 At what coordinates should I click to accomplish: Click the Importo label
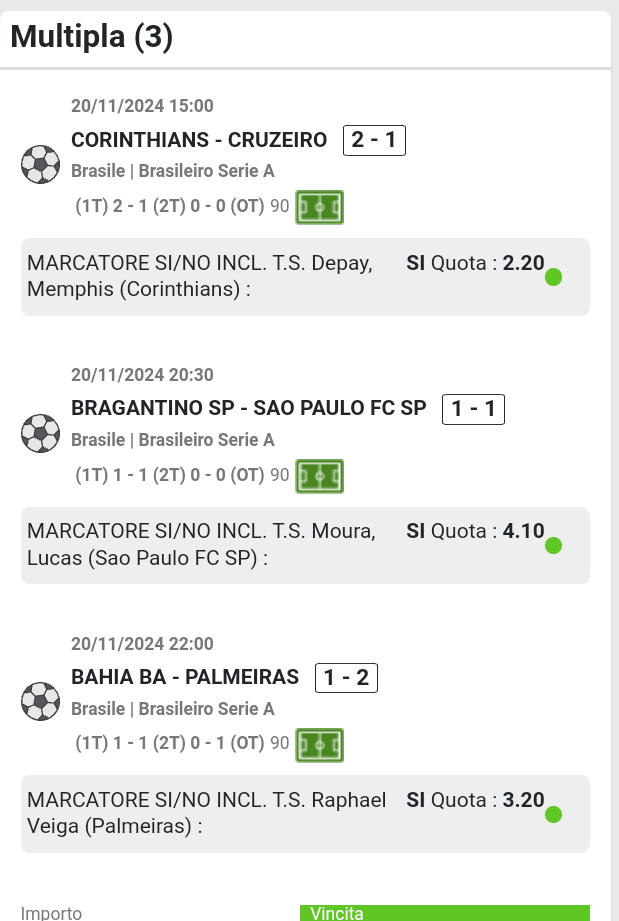pyautogui.click(x=51, y=913)
